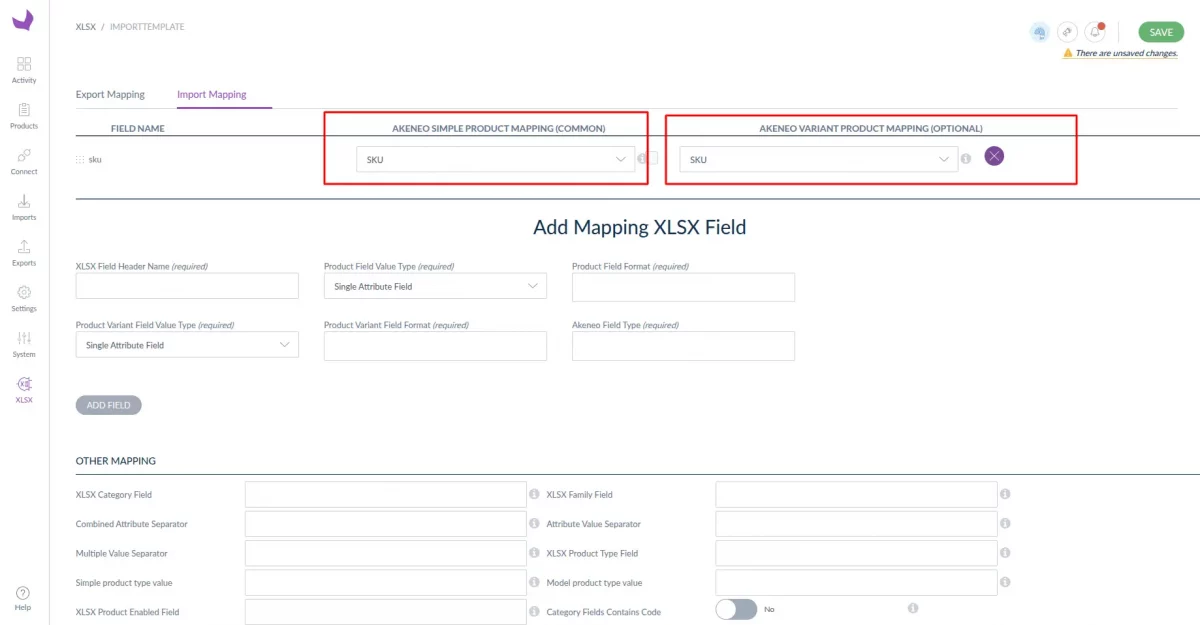Screen dimensions: 1200x625
Task: Click the 'Add Mapping XLSX Field' heading
Action: 639,227
